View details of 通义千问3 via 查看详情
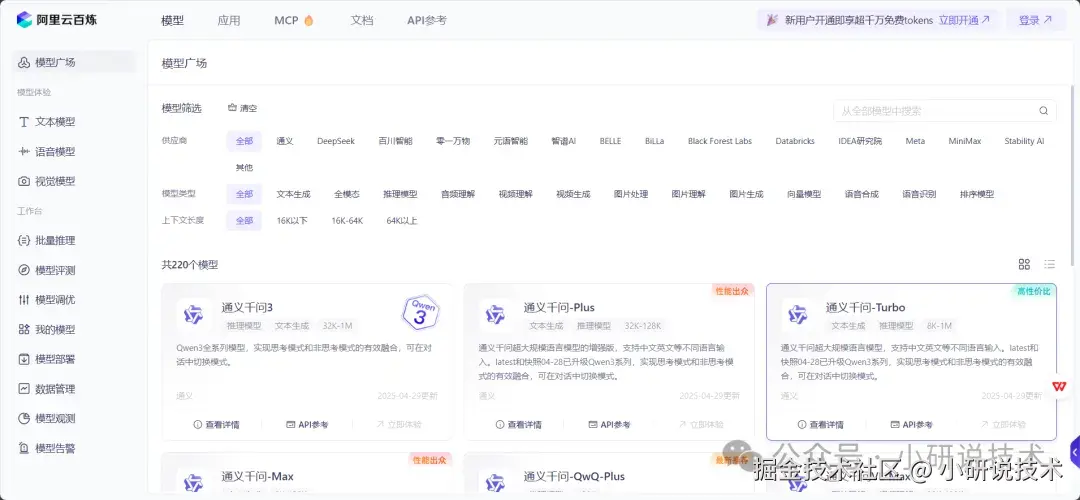Image resolution: width=1080 pixels, height=500 pixels. tap(216, 424)
